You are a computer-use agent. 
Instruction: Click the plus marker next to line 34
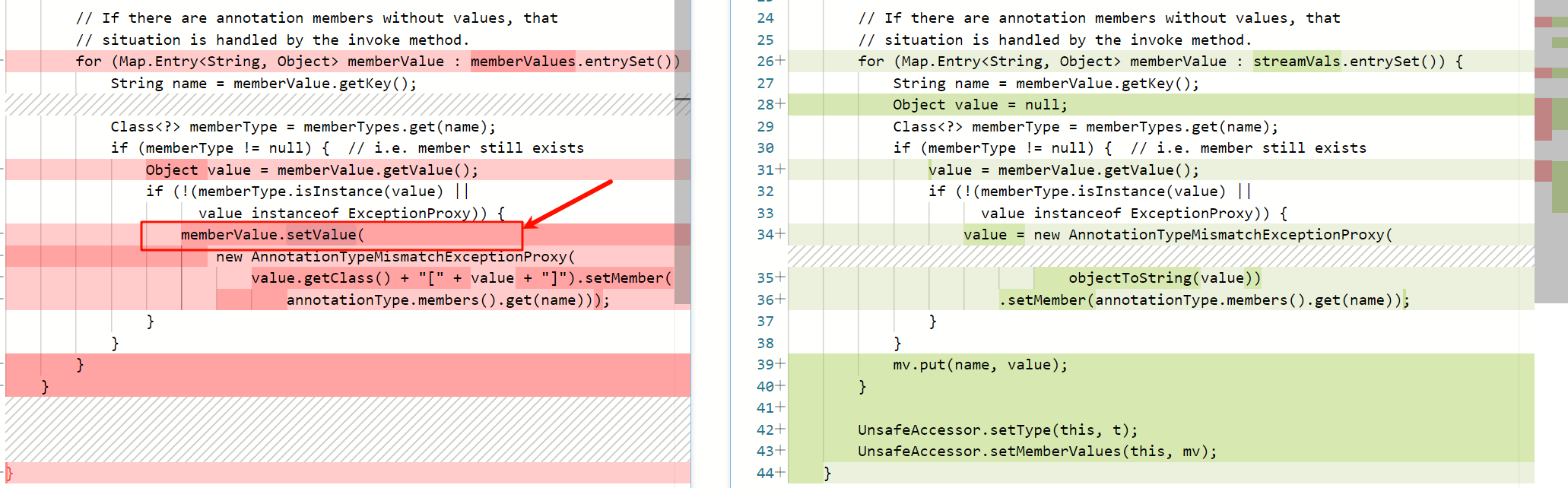[781, 234]
